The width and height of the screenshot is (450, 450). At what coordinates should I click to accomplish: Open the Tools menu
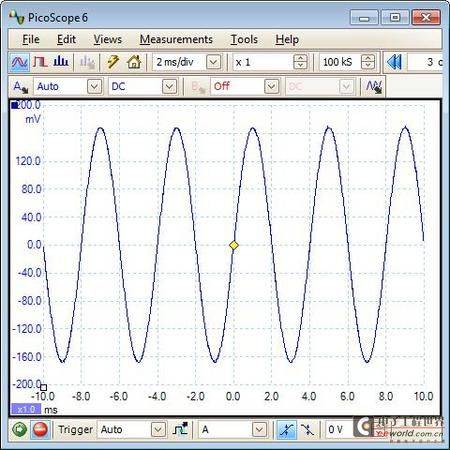pos(244,39)
